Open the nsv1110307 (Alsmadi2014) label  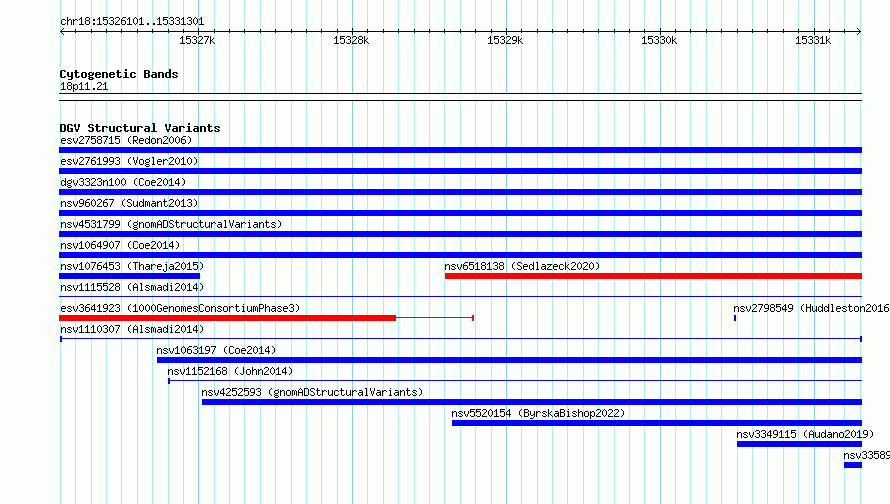click(132, 329)
